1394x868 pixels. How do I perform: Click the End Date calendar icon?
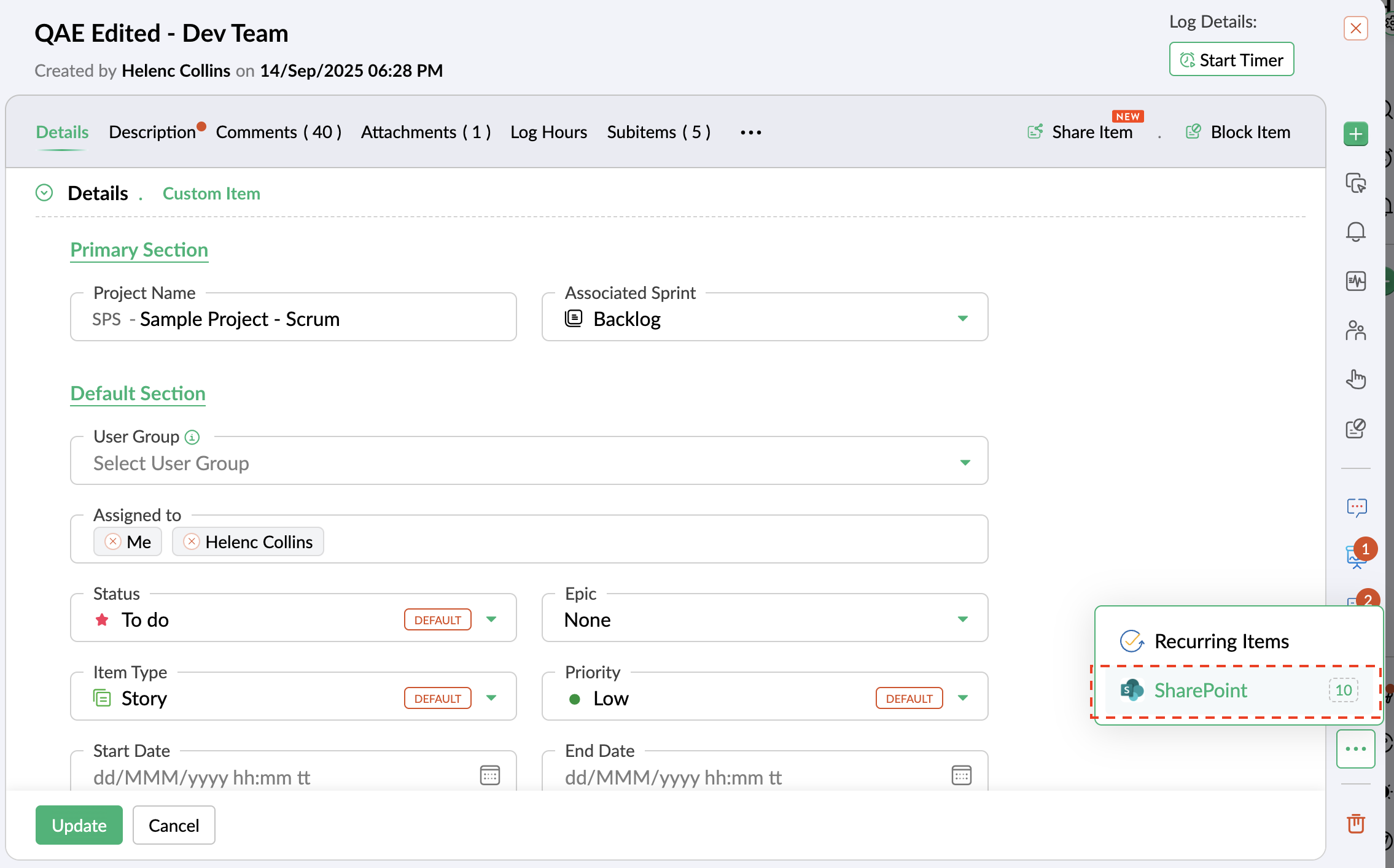[x=961, y=775]
